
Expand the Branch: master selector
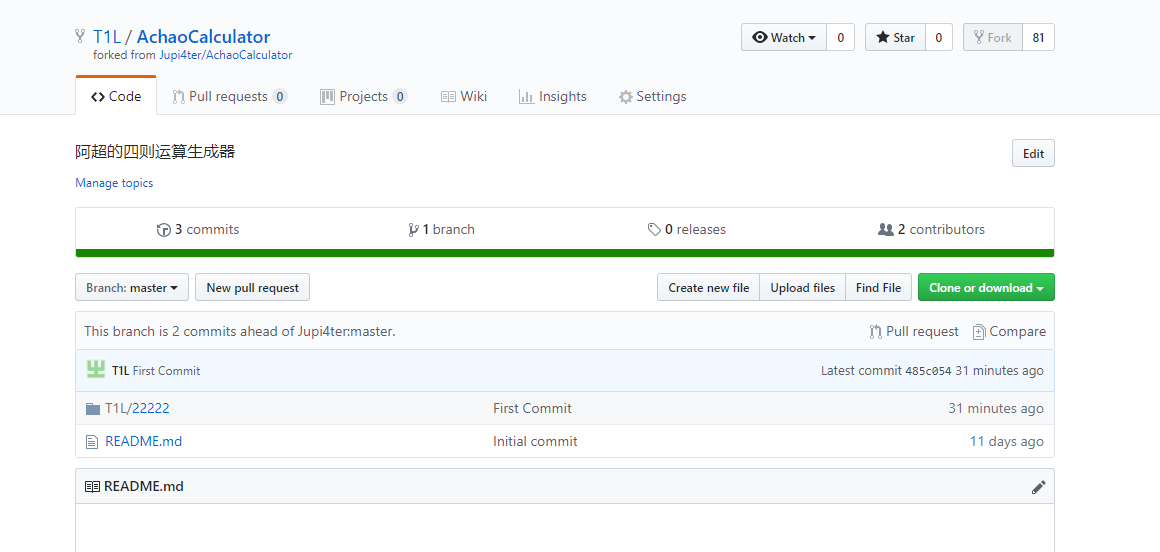132,288
